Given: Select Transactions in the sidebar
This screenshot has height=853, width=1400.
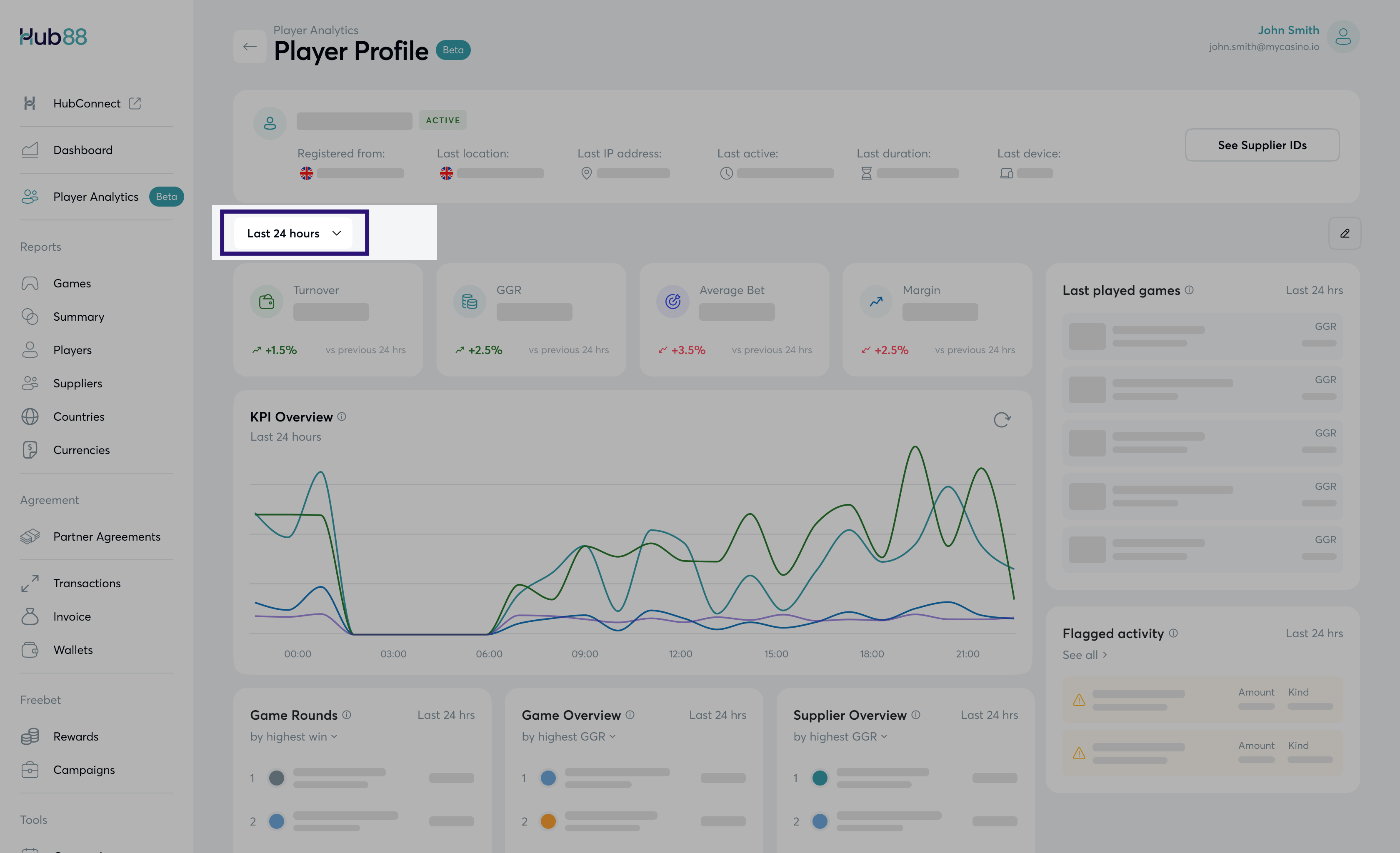Looking at the screenshot, I should (86, 583).
